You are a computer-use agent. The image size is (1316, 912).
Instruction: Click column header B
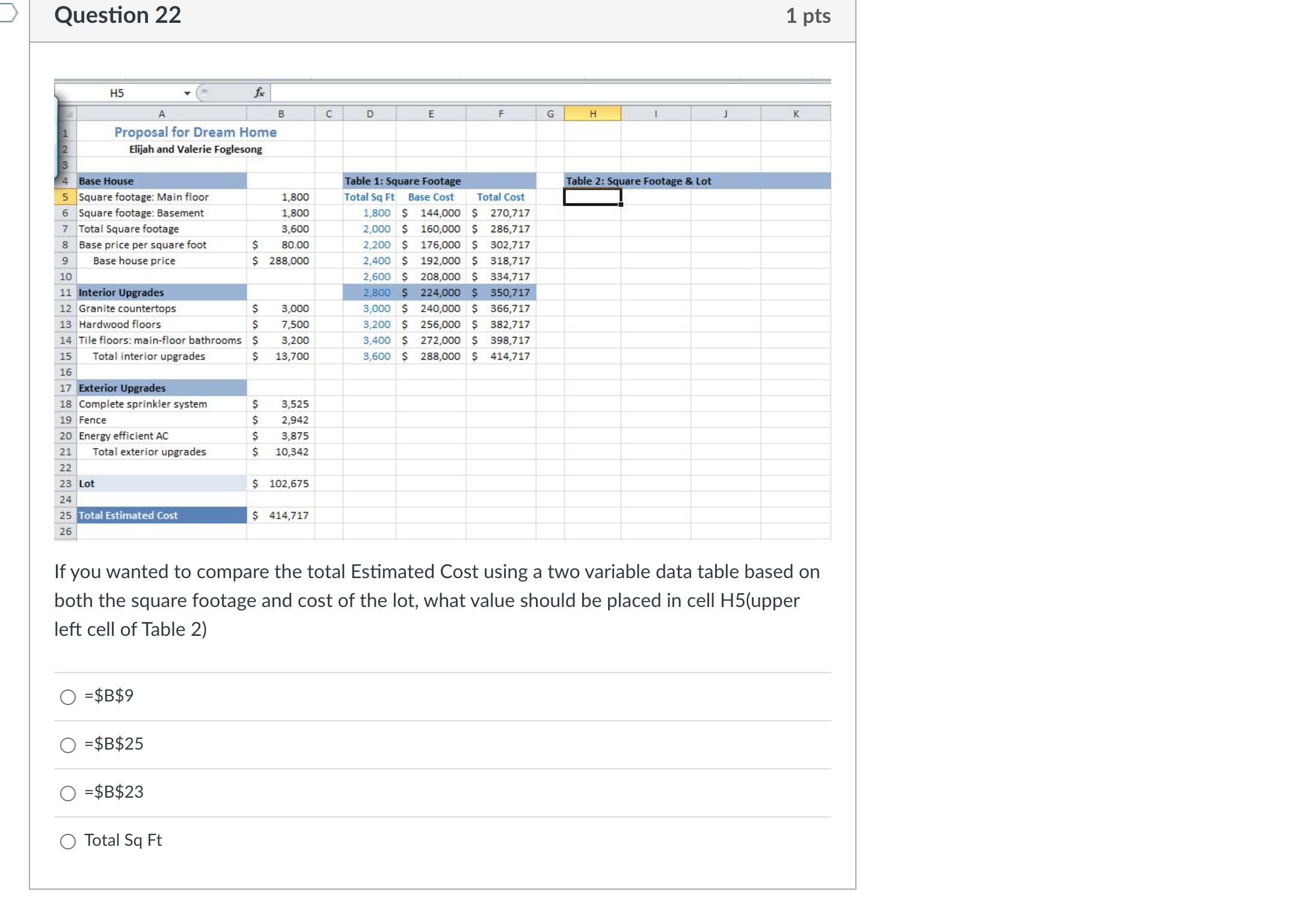280,113
